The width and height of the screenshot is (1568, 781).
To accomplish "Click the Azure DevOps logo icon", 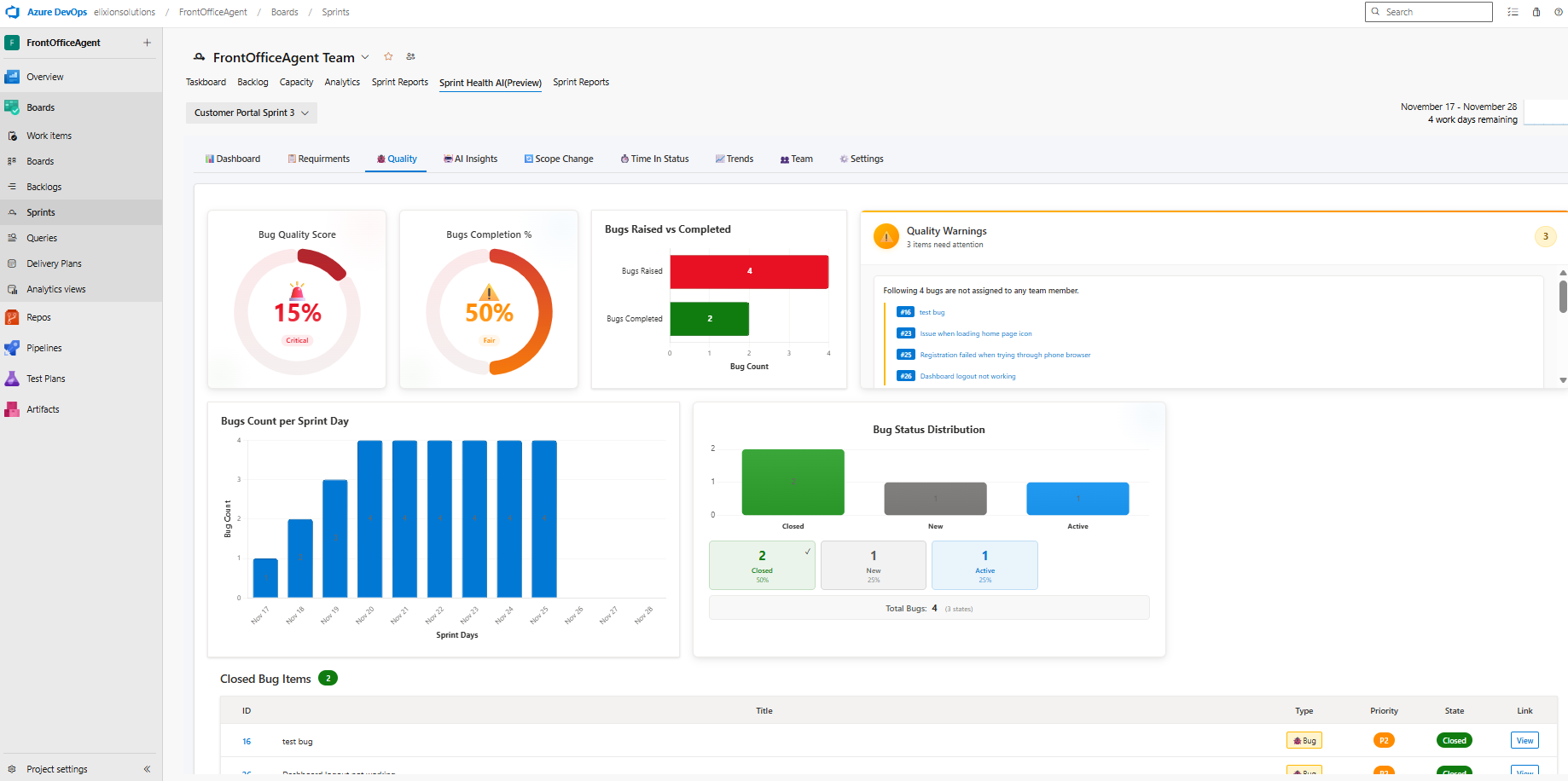I will (x=12, y=12).
